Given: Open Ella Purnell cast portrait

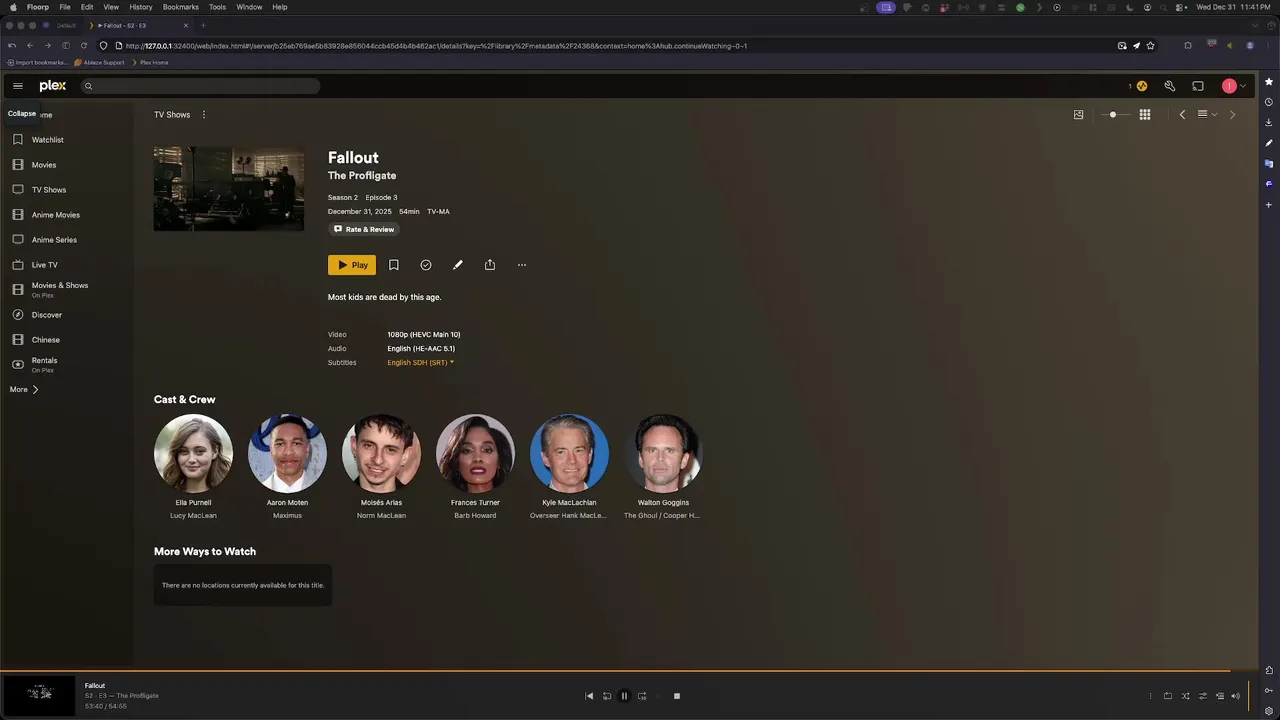Looking at the screenshot, I should pos(193,454).
